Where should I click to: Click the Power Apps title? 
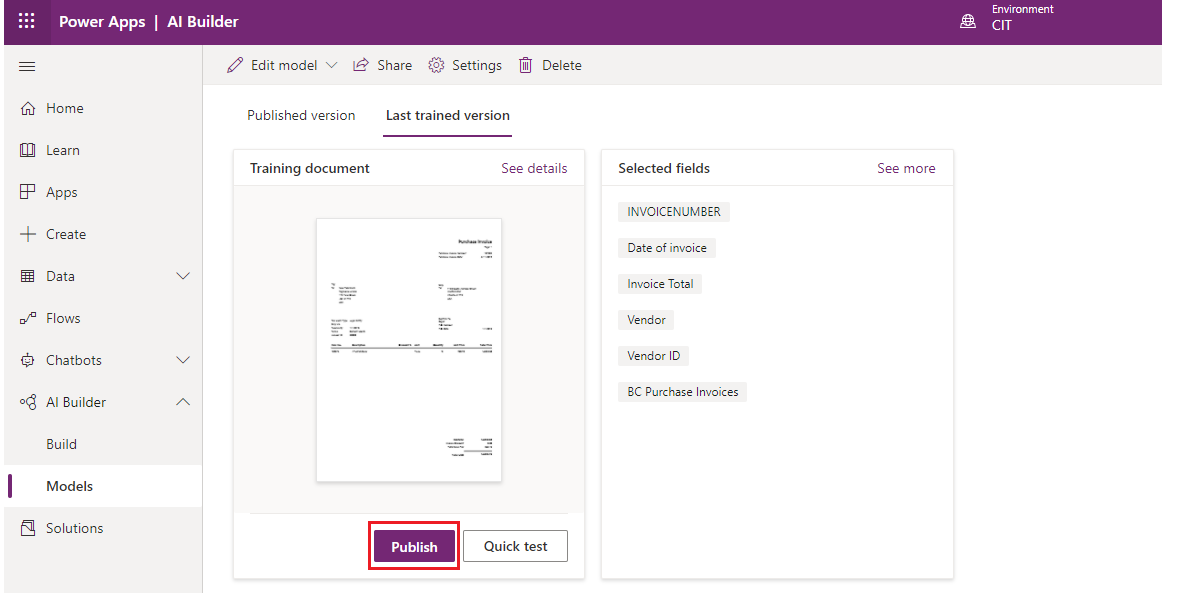click(102, 22)
